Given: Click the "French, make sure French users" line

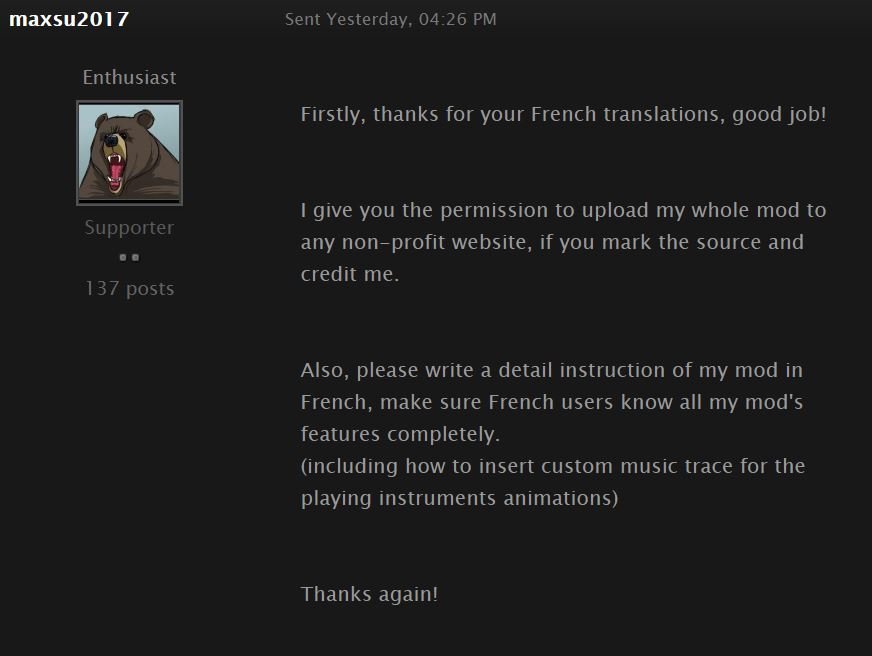Looking at the screenshot, I should (552, 402).
